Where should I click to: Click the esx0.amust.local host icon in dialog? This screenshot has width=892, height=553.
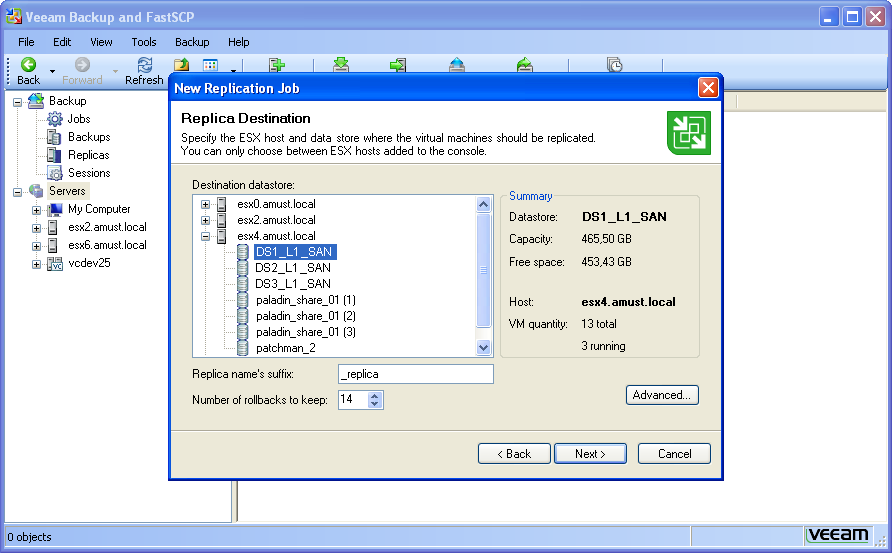pyautogui.click(x=222, y=204)
